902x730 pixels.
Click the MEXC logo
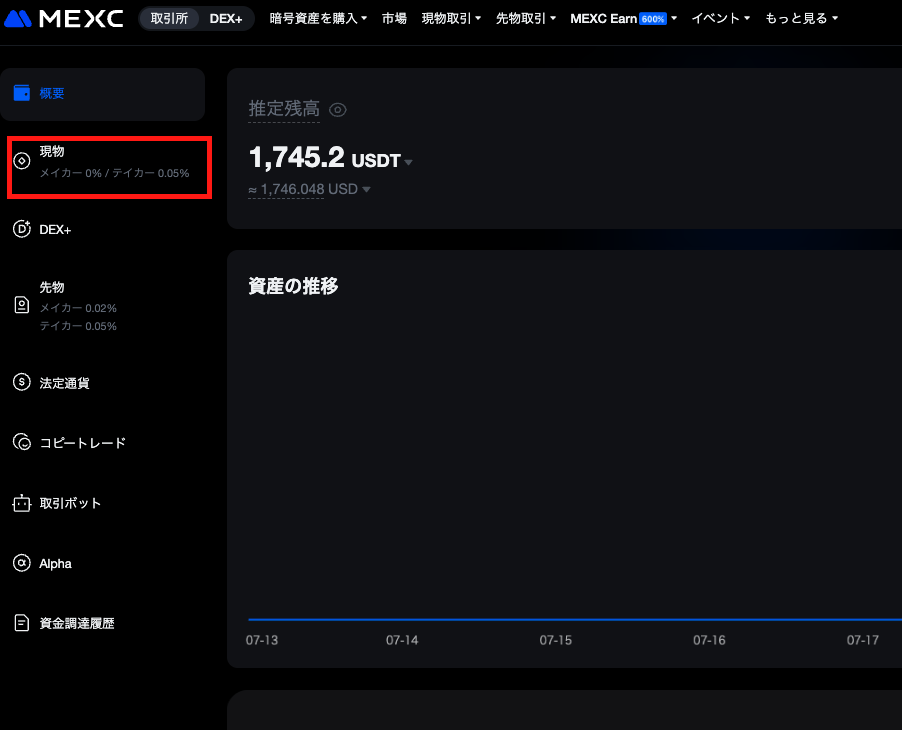[x=64, y=18]
